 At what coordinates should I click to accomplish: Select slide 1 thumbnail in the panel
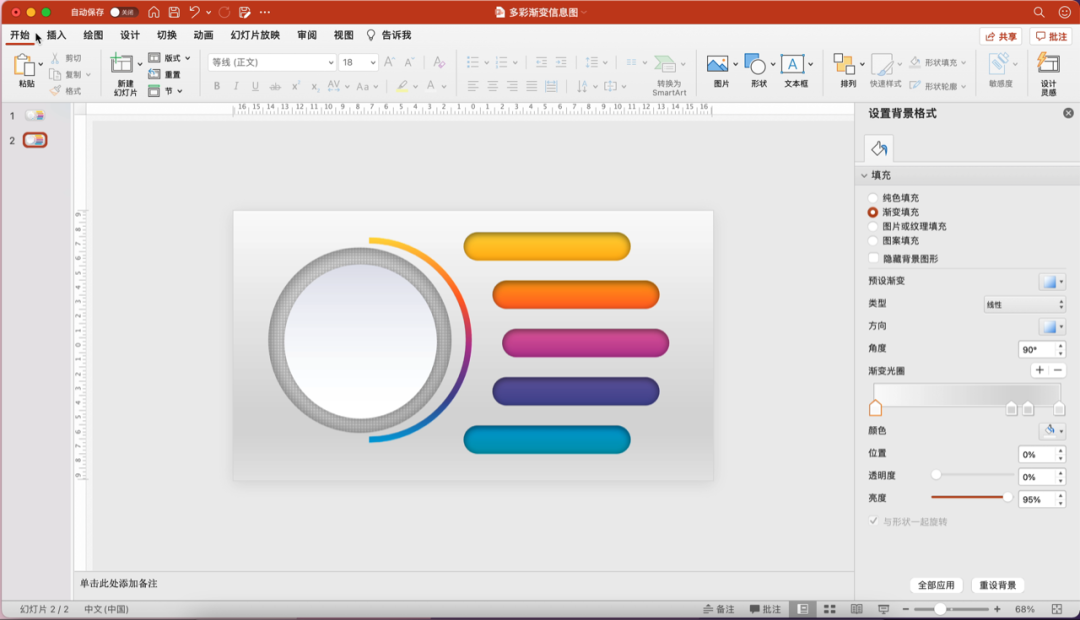tap(35, 116)
